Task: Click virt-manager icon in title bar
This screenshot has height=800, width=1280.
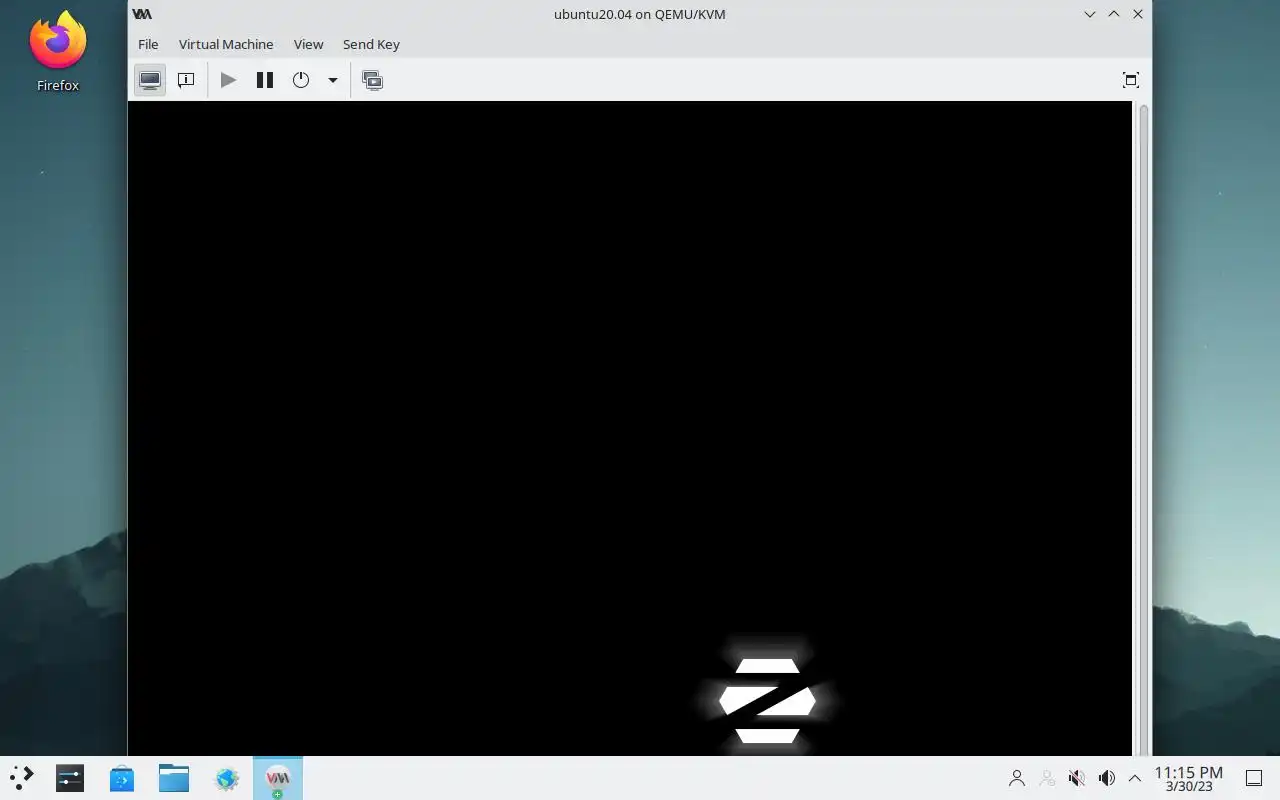Action: (x=142, y=14)
